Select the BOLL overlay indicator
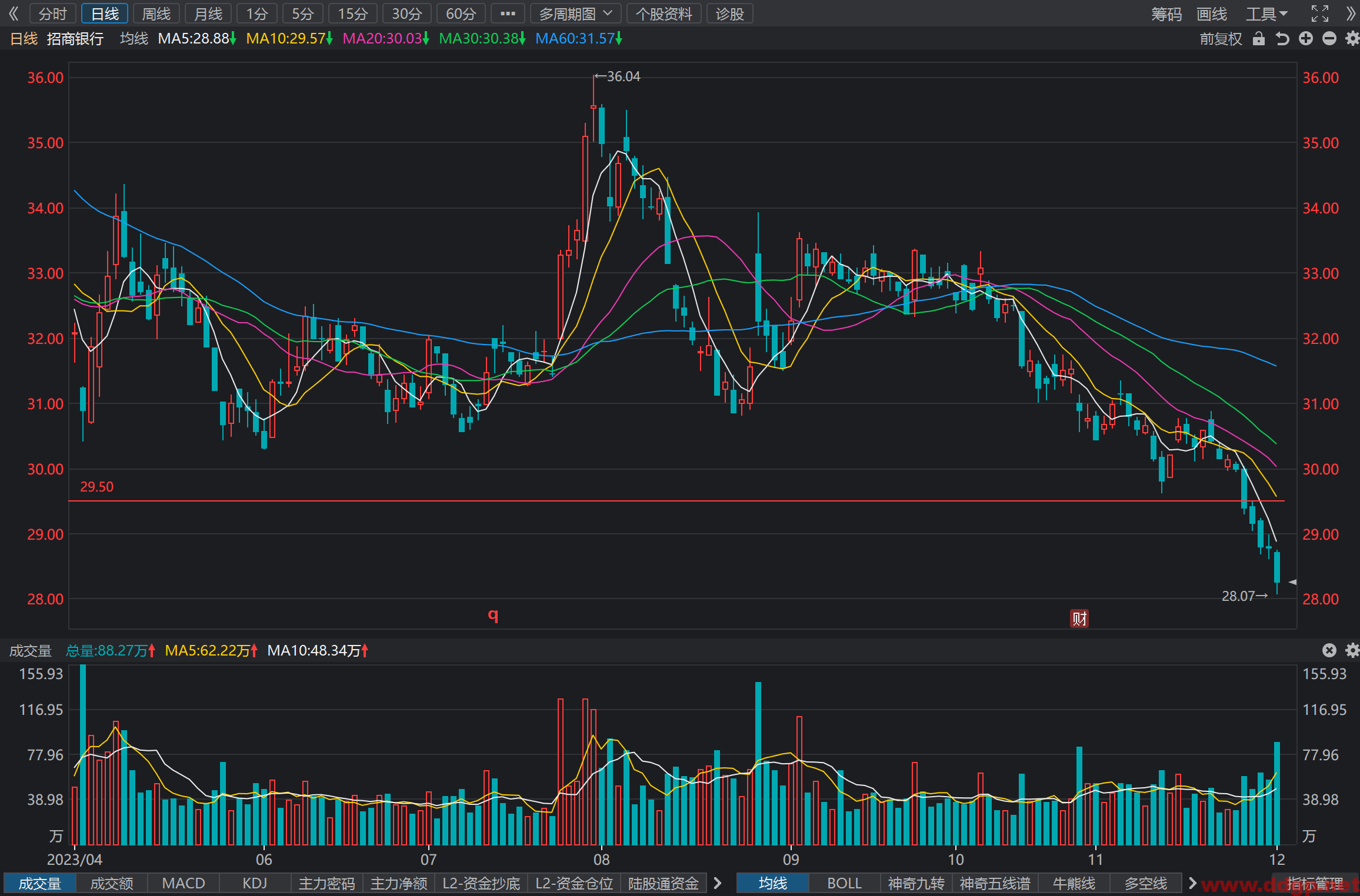The height and width of the screenshot is (896, 1360). click(x=844, y=883)
